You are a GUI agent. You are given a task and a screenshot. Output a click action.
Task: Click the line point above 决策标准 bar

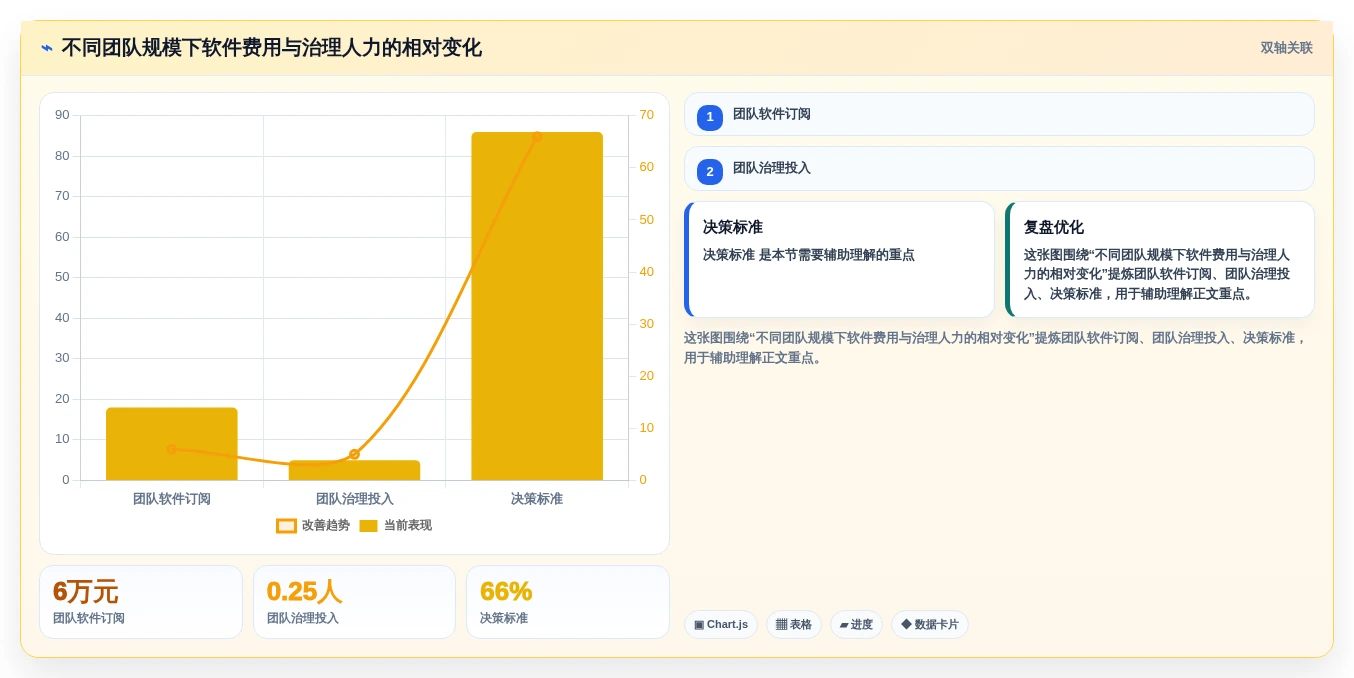(537, 137)
